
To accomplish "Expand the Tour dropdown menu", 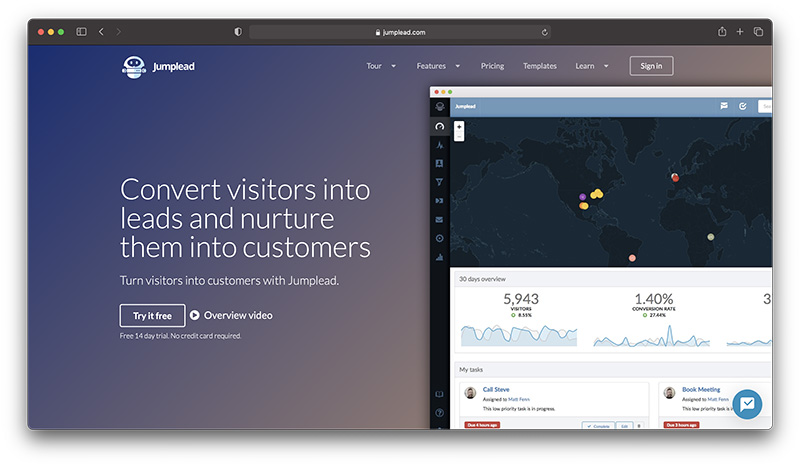I will point(381,66).
